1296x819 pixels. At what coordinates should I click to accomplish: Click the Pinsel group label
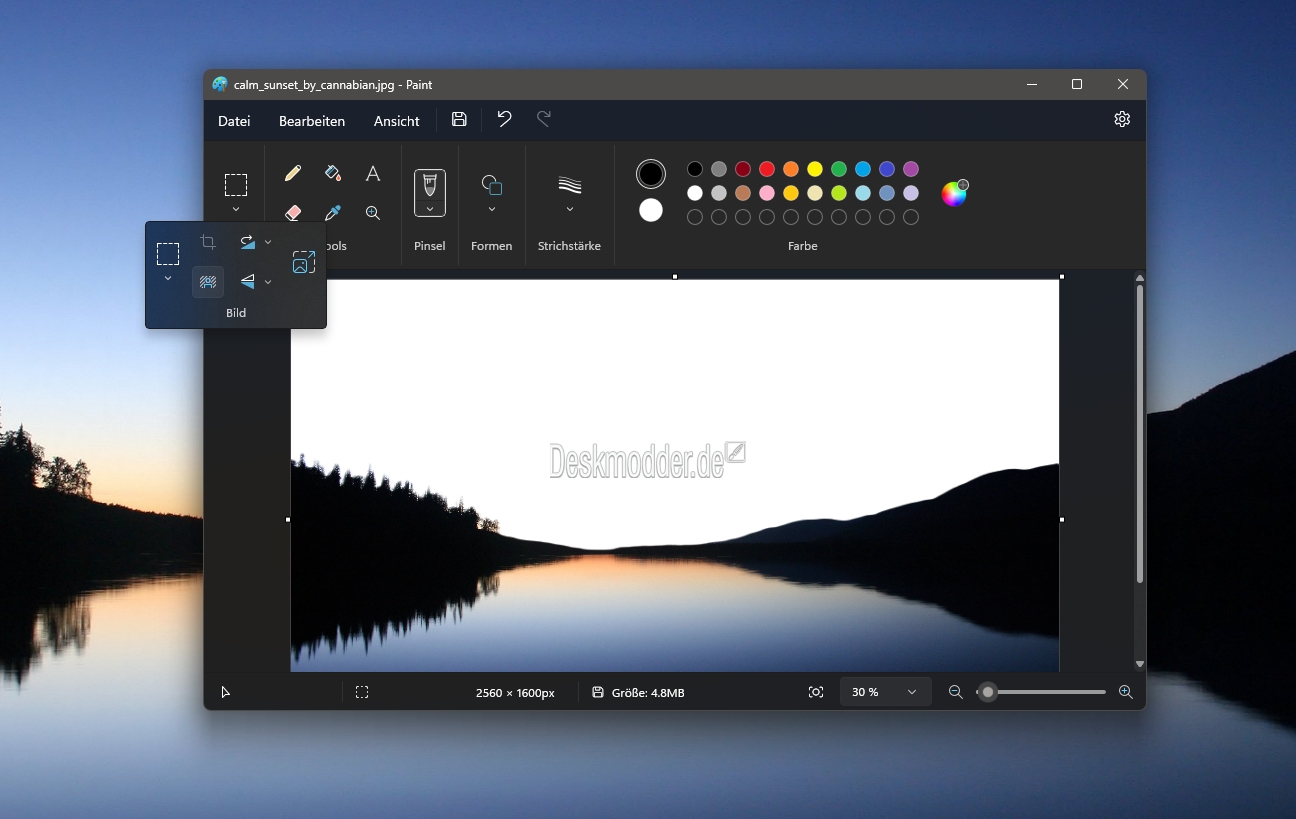point(430,246)
